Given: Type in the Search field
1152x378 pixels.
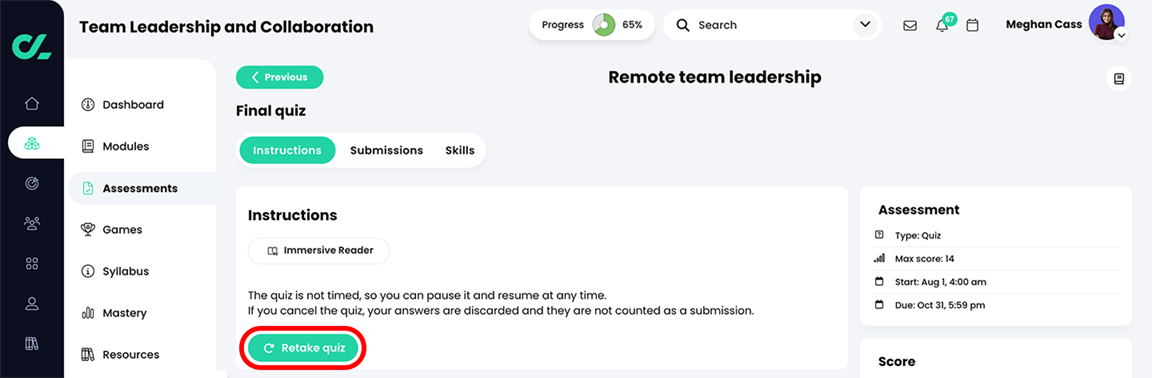Looking at the screenshot, I should point(771,25).
